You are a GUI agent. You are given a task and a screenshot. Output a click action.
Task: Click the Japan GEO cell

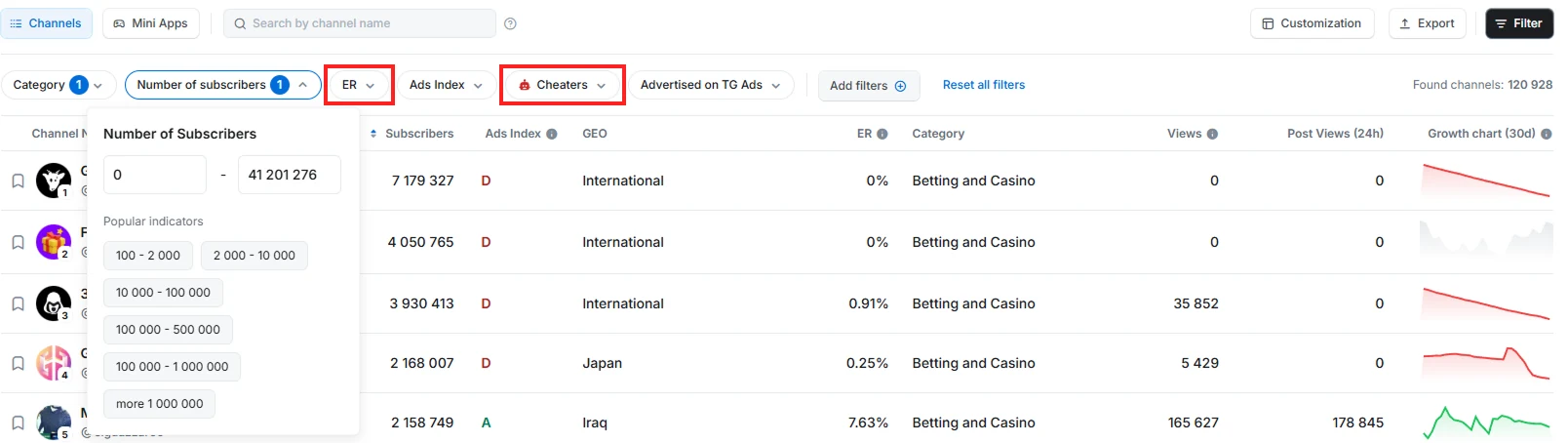coord(602,363)
